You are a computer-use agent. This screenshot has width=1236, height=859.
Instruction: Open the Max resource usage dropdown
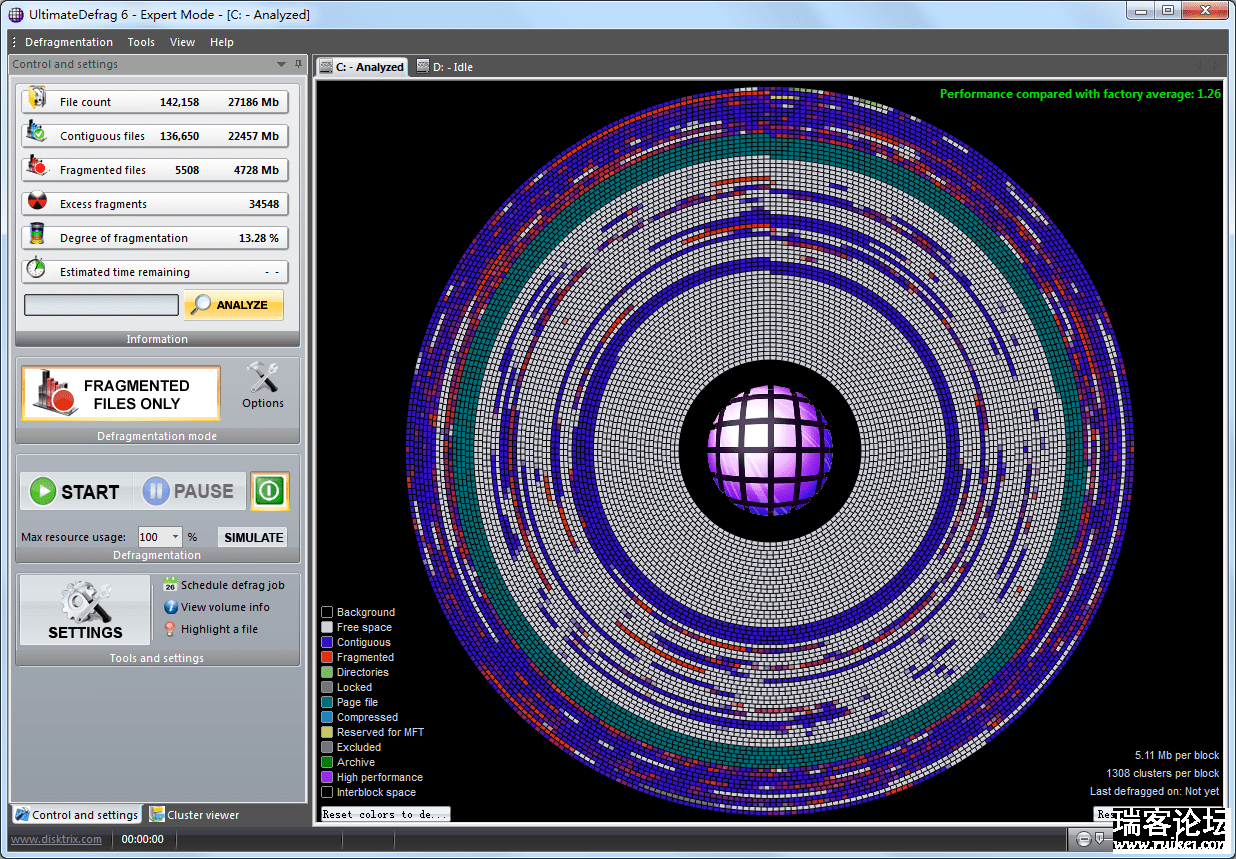(x=175, y=537)
